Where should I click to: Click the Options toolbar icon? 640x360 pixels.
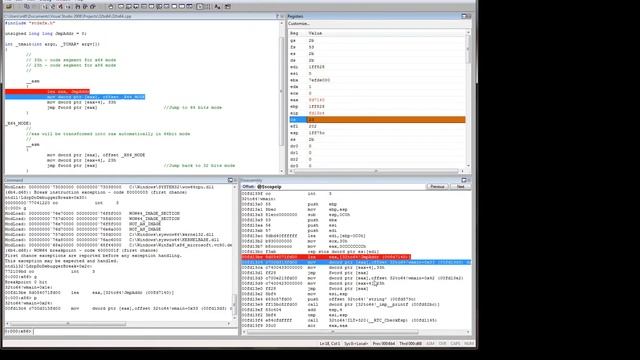[227, 7]
